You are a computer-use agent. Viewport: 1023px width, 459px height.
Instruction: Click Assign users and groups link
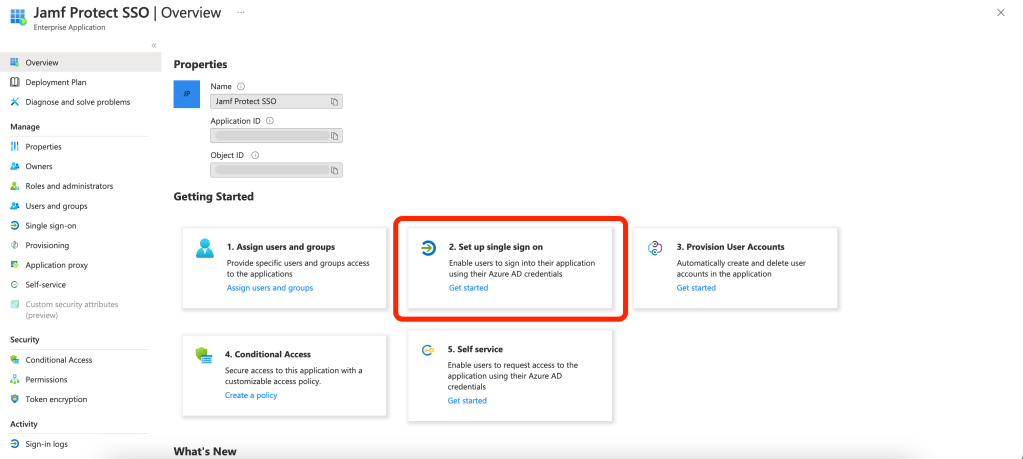pyautogui.click(x=269, y=288)
